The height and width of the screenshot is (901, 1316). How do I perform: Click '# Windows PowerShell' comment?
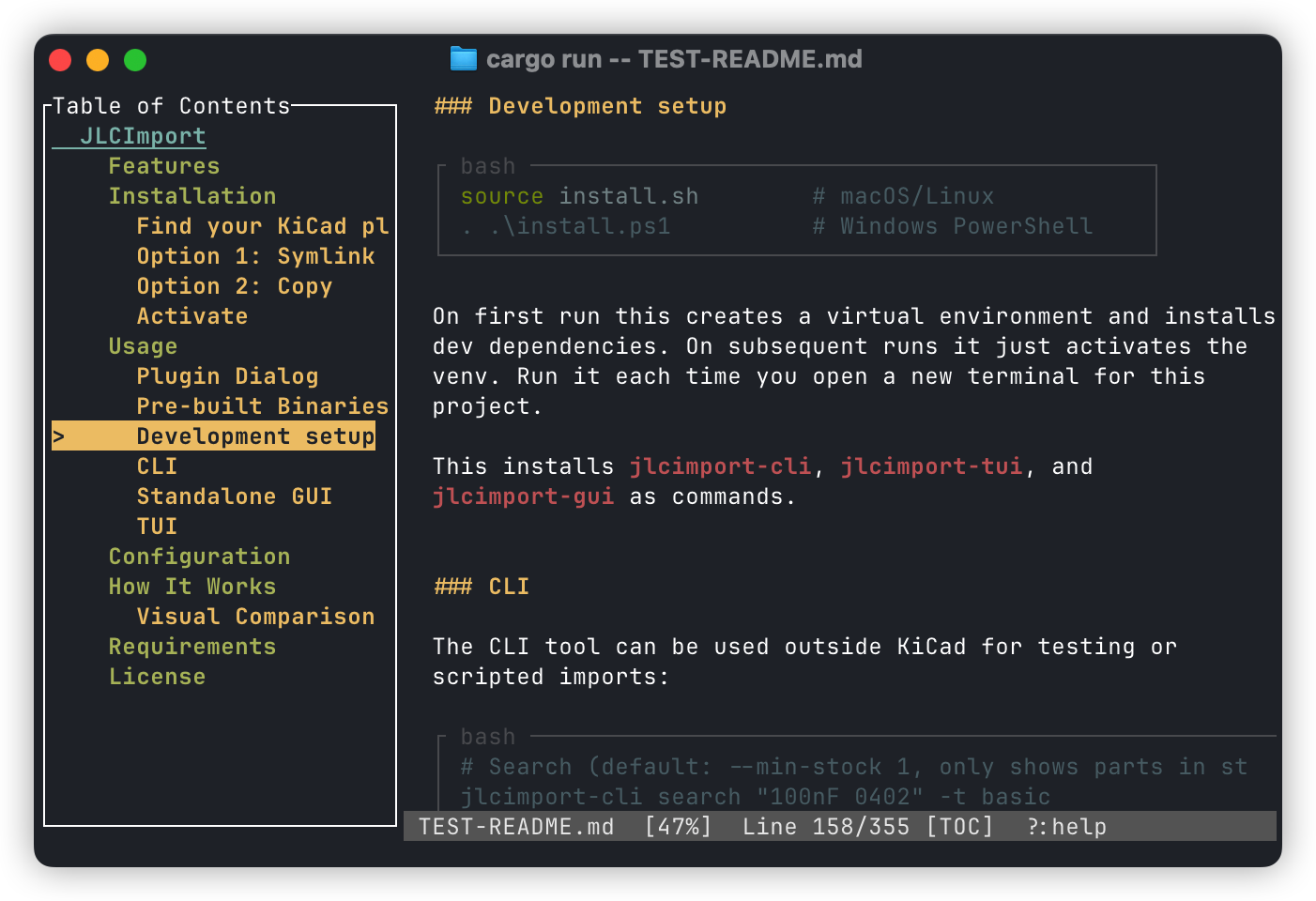coord(953,226)
